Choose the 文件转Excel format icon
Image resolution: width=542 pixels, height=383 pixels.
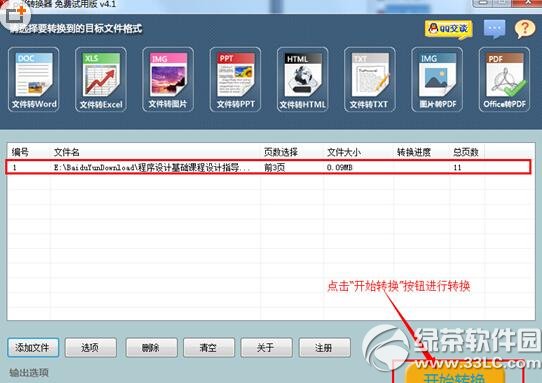click(x=101, y=80)
